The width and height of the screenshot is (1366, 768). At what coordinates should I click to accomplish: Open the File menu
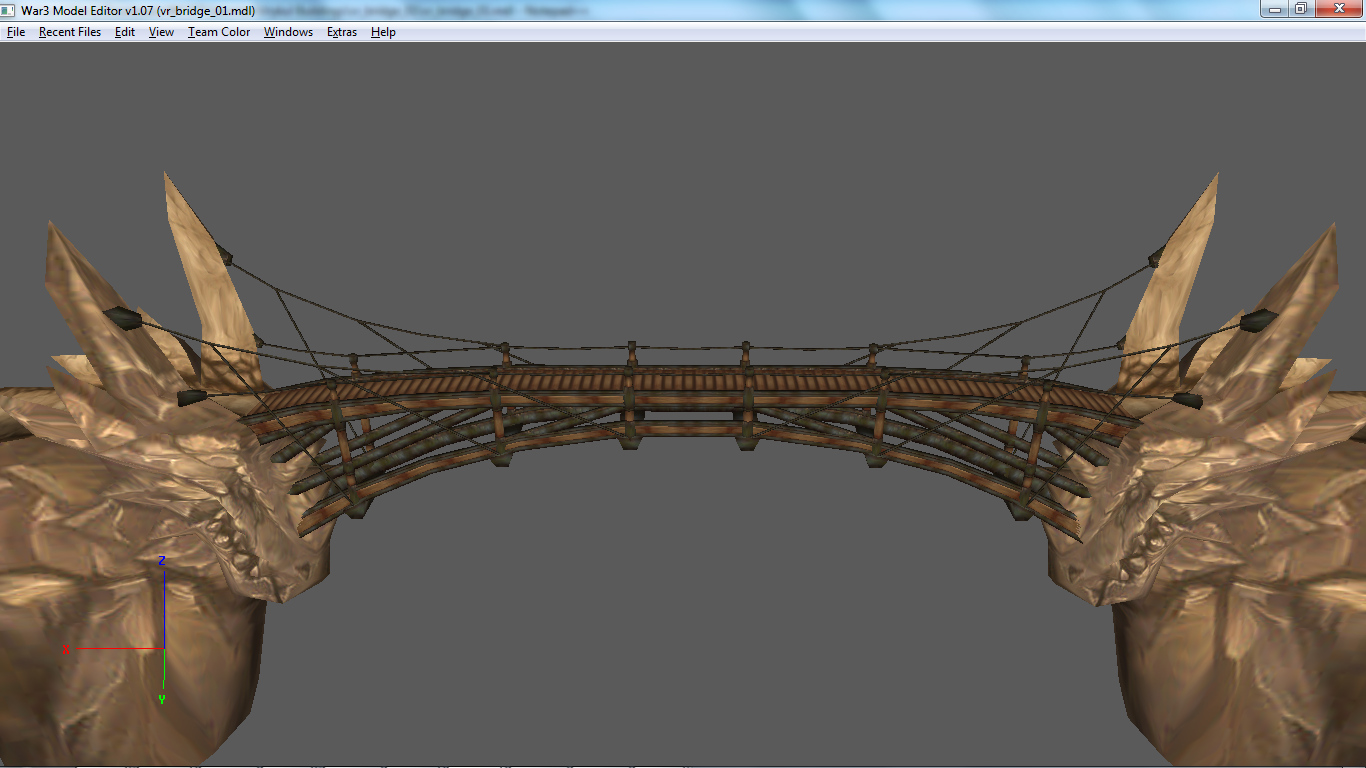pos(16,32)
